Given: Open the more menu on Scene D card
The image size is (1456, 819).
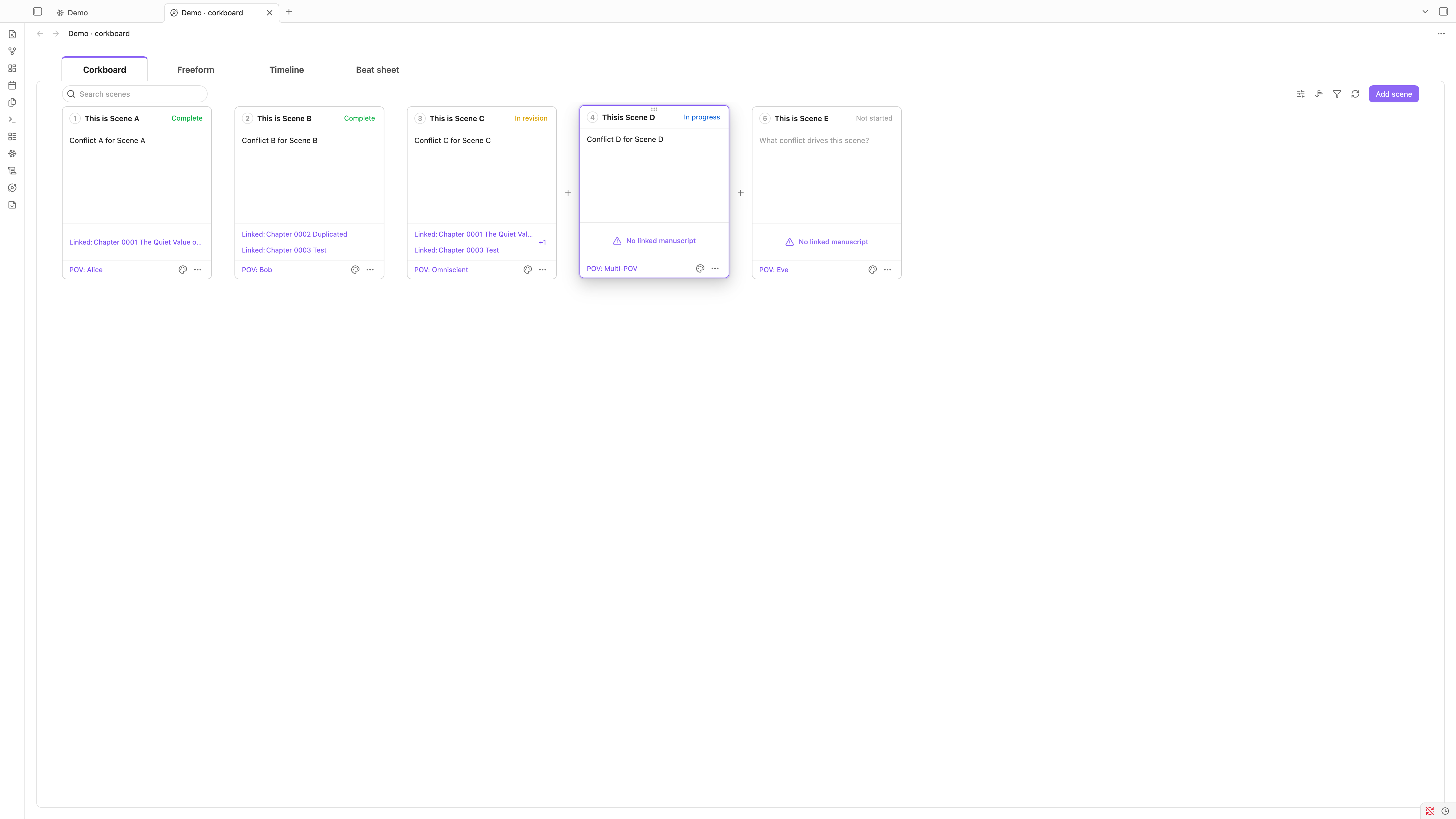Looking at the screenshot, I should click(x=714, y=268).
